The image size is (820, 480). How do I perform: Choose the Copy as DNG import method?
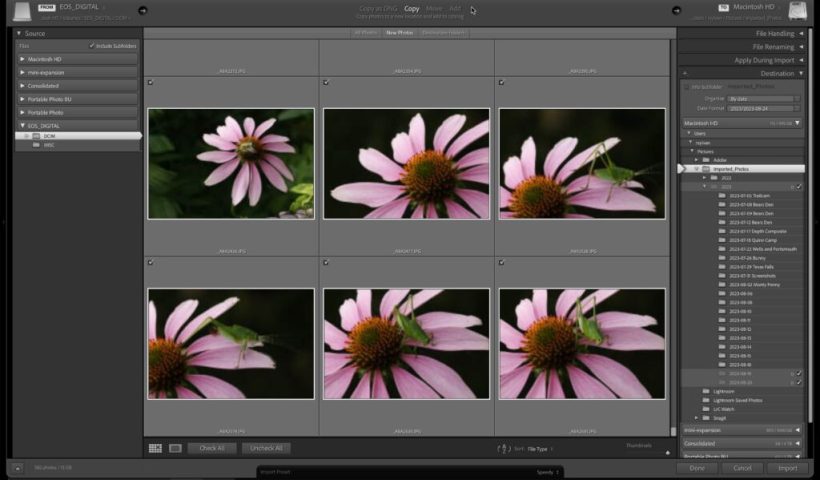point(378,8)
